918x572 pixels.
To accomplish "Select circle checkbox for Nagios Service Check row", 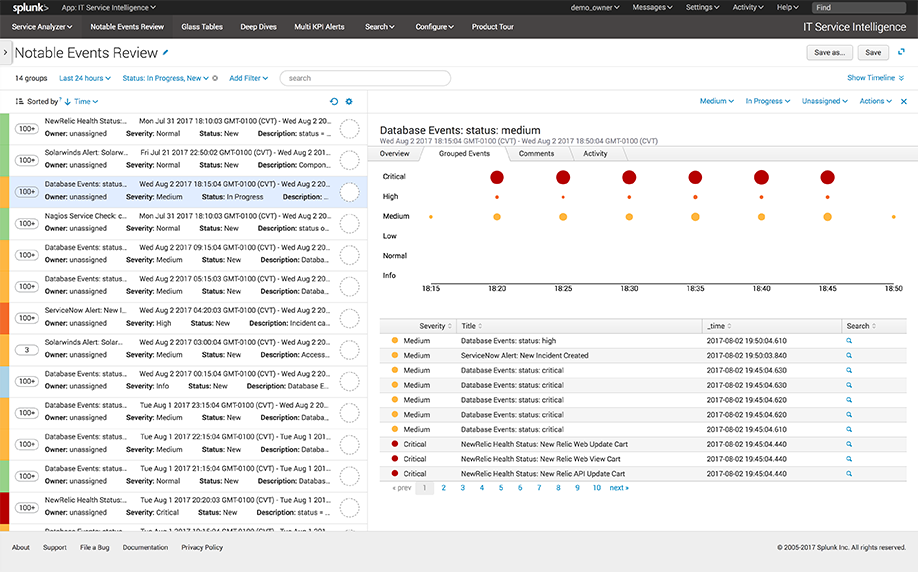I will tap(350, 224).
